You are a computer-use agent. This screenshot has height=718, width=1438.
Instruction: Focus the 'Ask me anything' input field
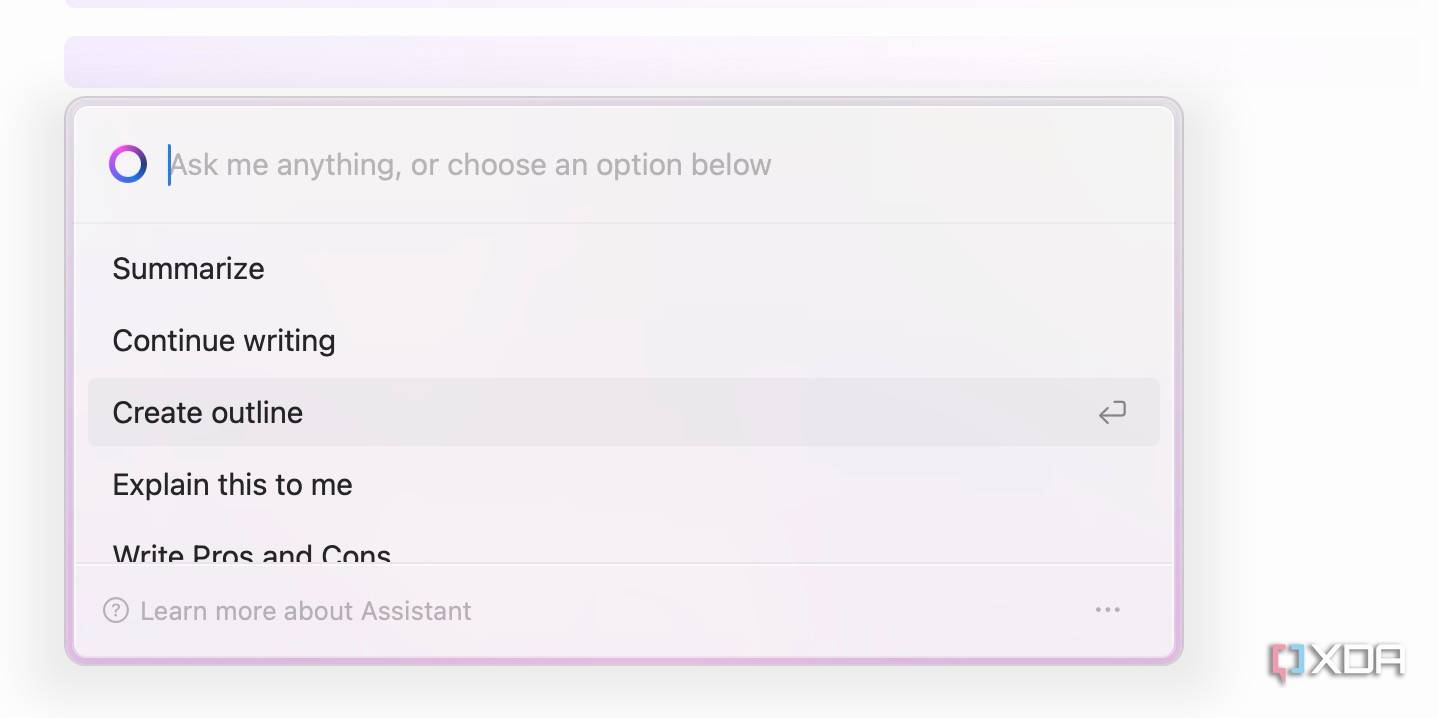point(655,164)
